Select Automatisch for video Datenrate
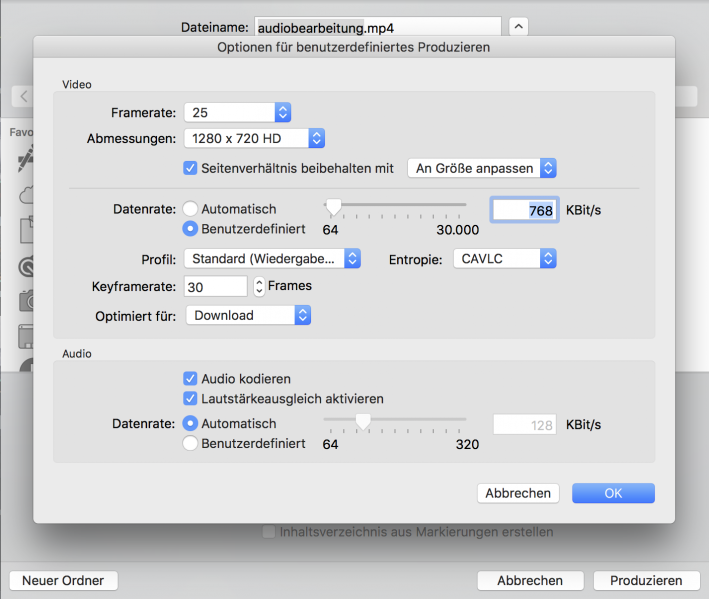709x599 pixels. (x=190, y=209)
